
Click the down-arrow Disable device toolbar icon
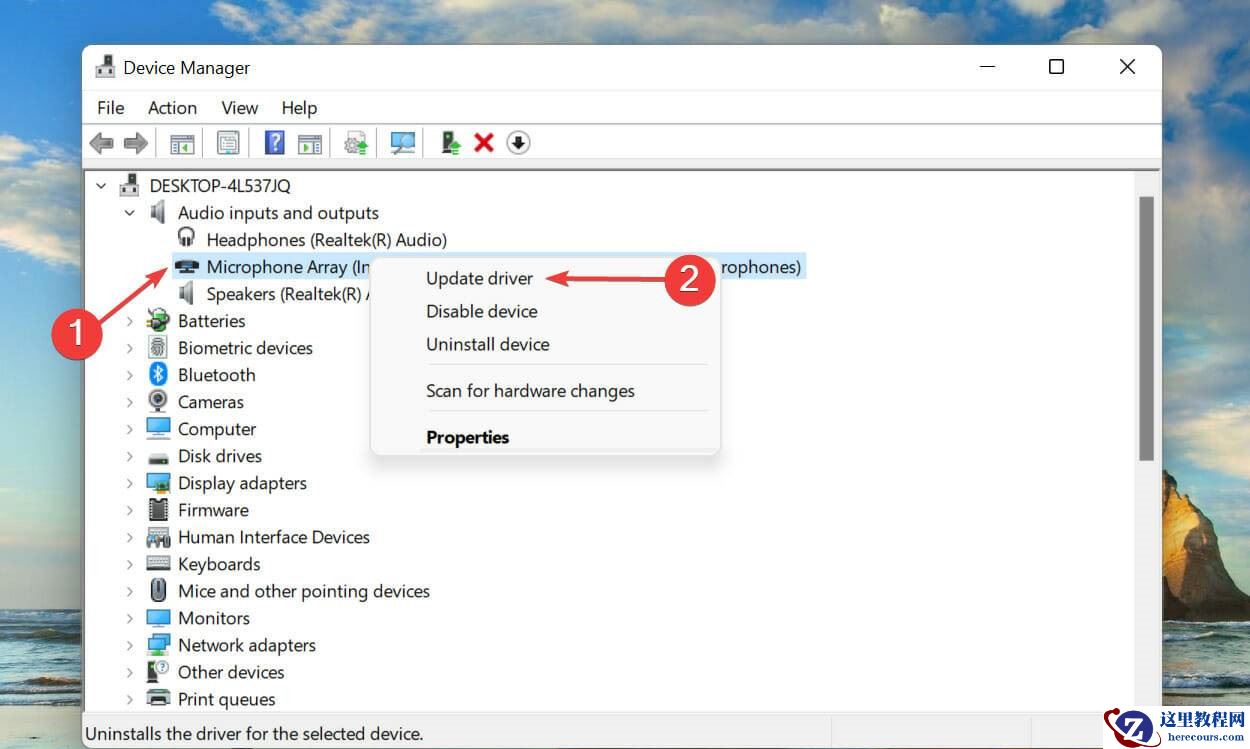pyautogui.click(x=517, y=144)
